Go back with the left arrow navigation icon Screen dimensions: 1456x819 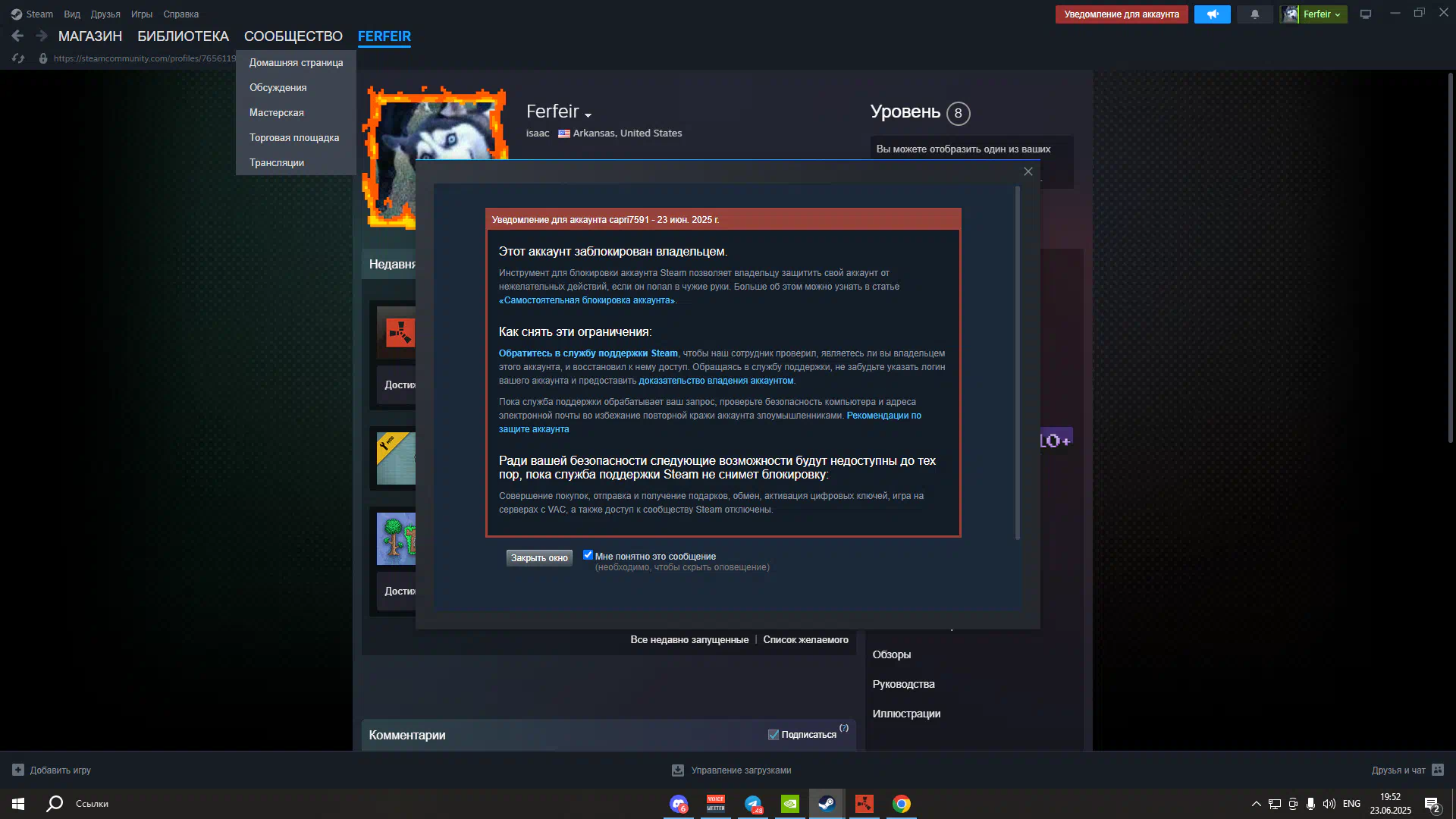17,36
